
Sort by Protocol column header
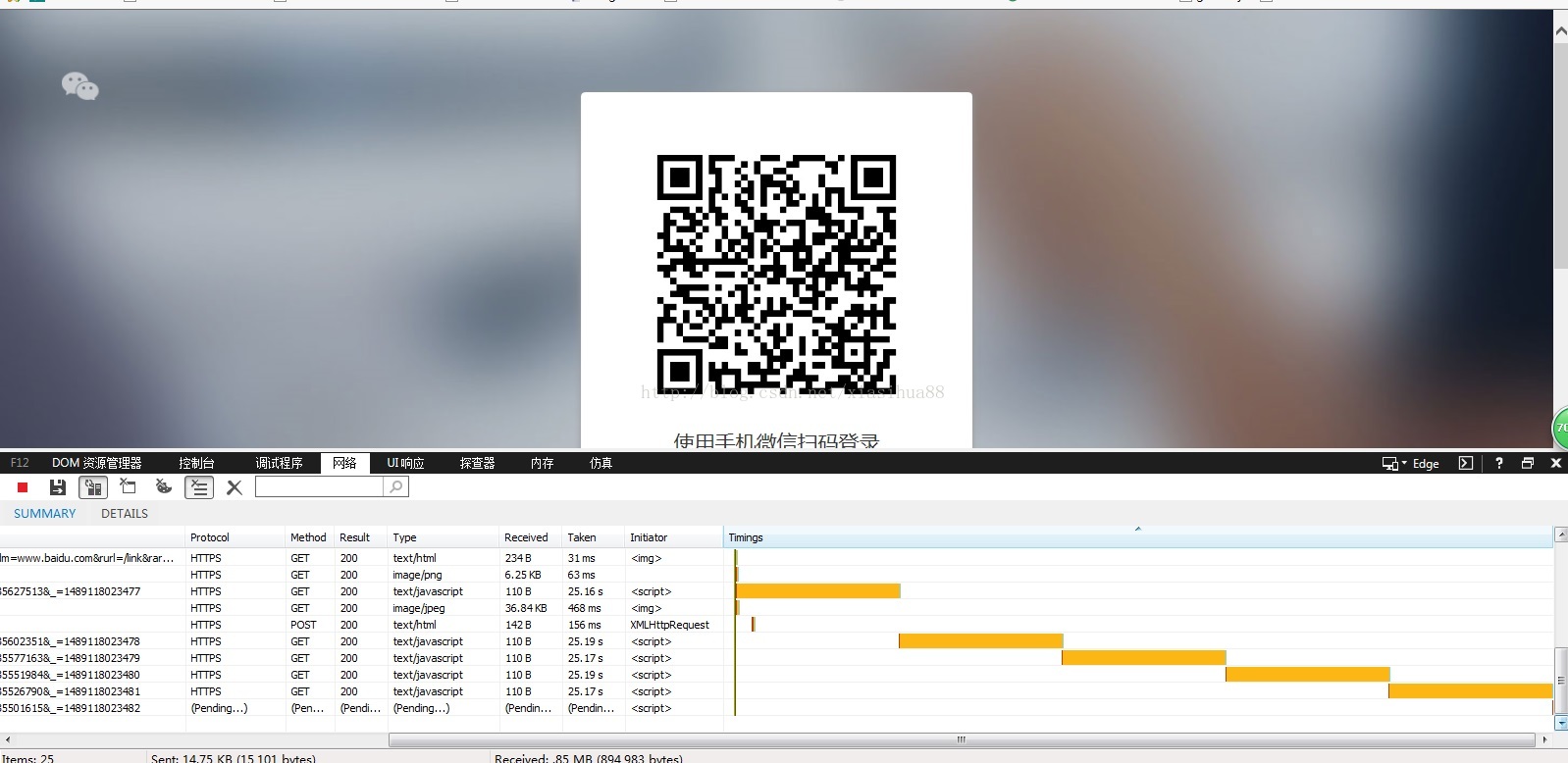pyautogui.click(x=235, y=537)
